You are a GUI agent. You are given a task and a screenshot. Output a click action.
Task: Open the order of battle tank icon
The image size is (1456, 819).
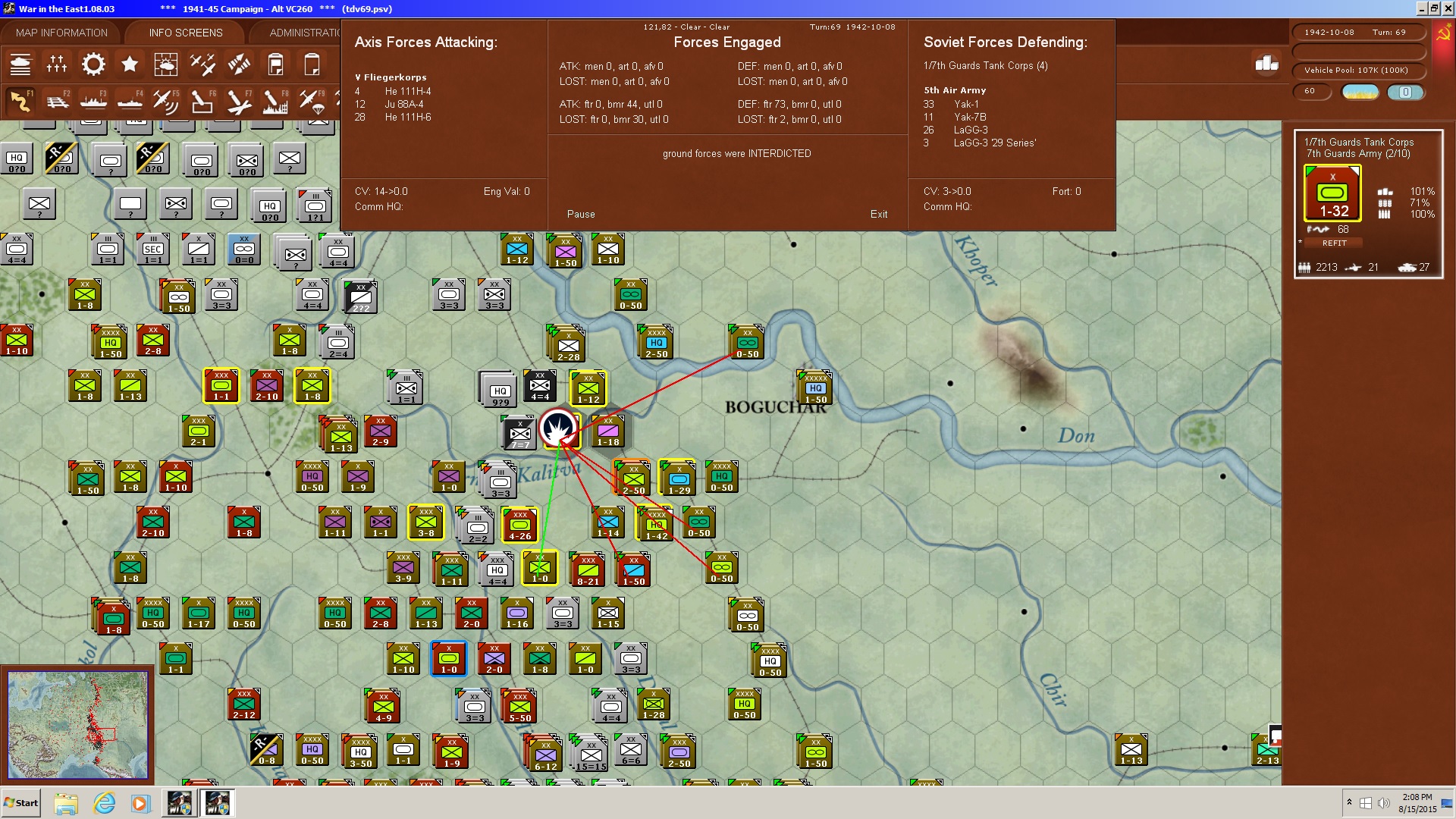pos(20,64)
